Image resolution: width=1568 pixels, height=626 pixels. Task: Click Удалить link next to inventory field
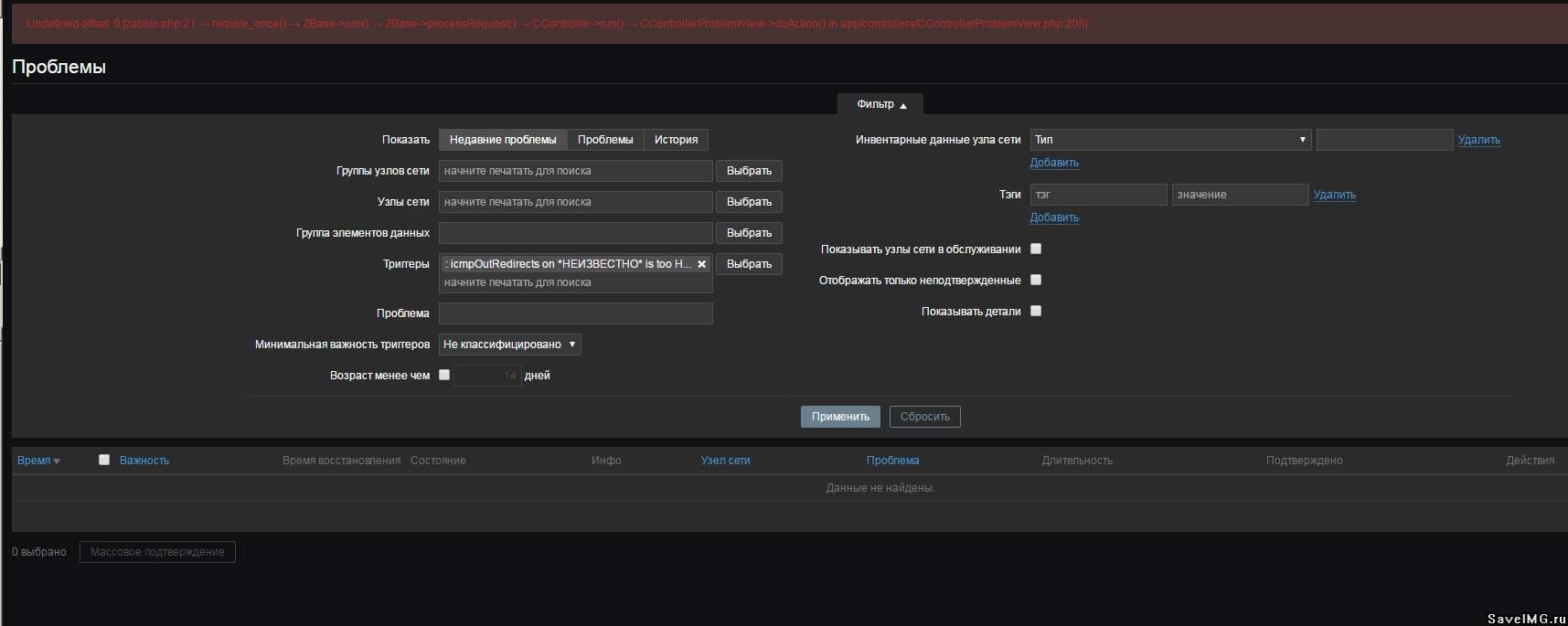1478,140
